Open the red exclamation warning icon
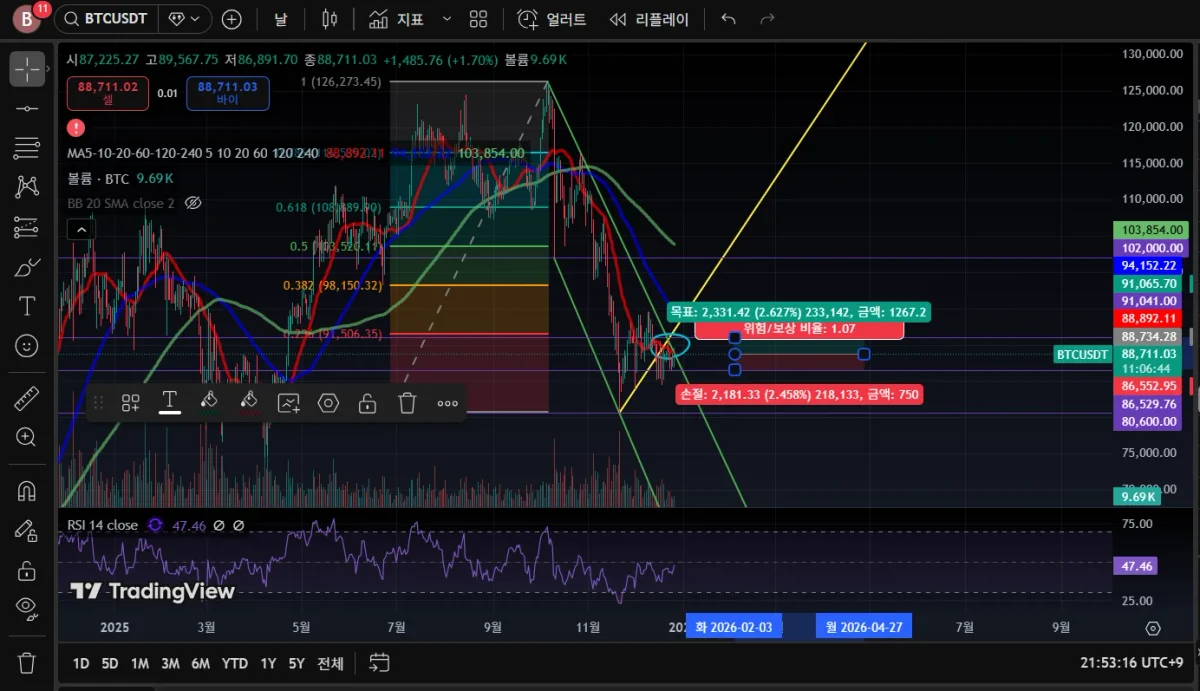Viewport: 1200px width, 691px height. pos(76,128)
